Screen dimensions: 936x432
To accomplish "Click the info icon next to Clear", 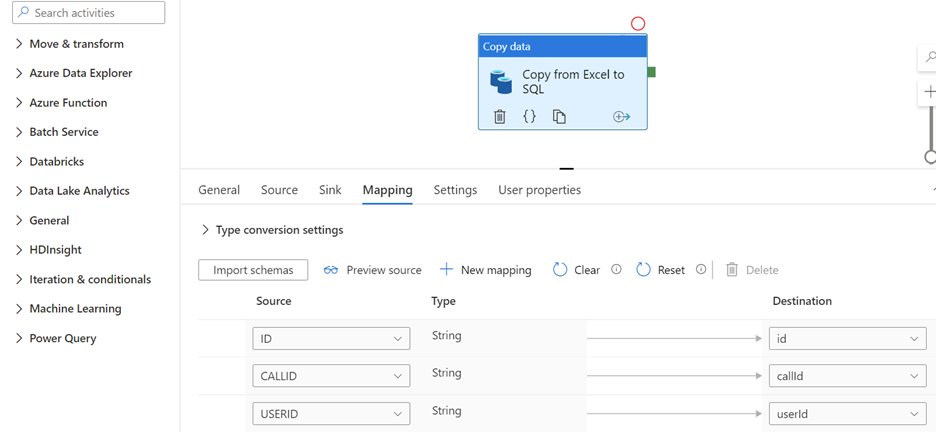I will [616, 270].
